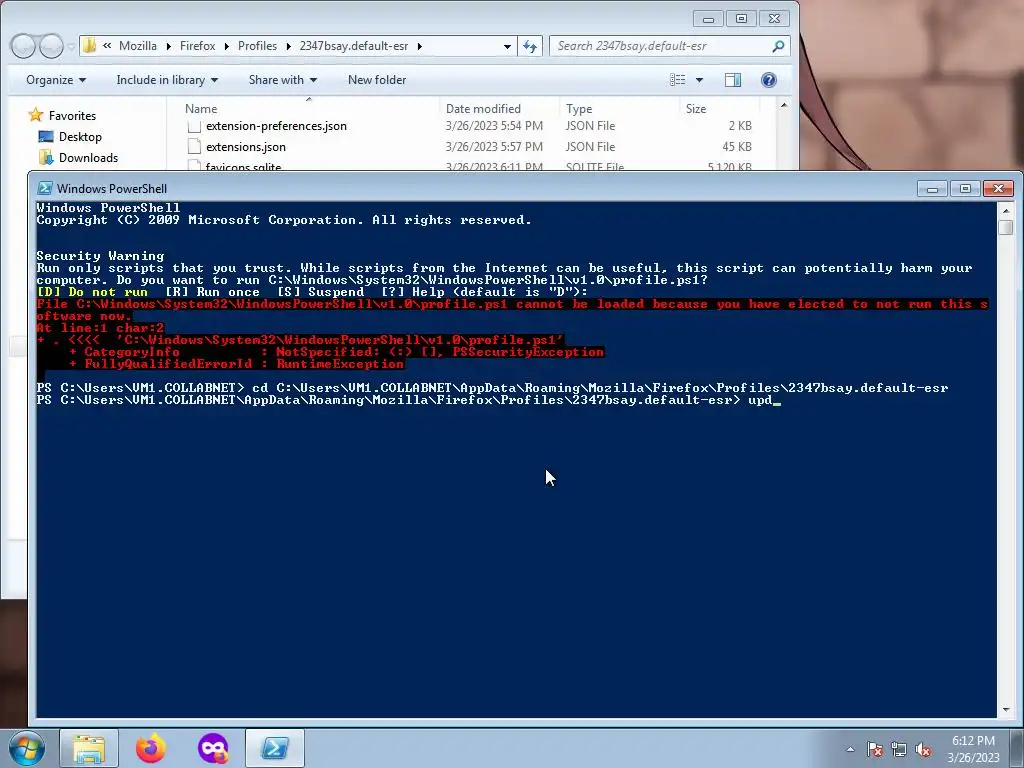Open the address bar history dropdown
Viewport: 1024px width, 768px height.
[x=507, y=46]
